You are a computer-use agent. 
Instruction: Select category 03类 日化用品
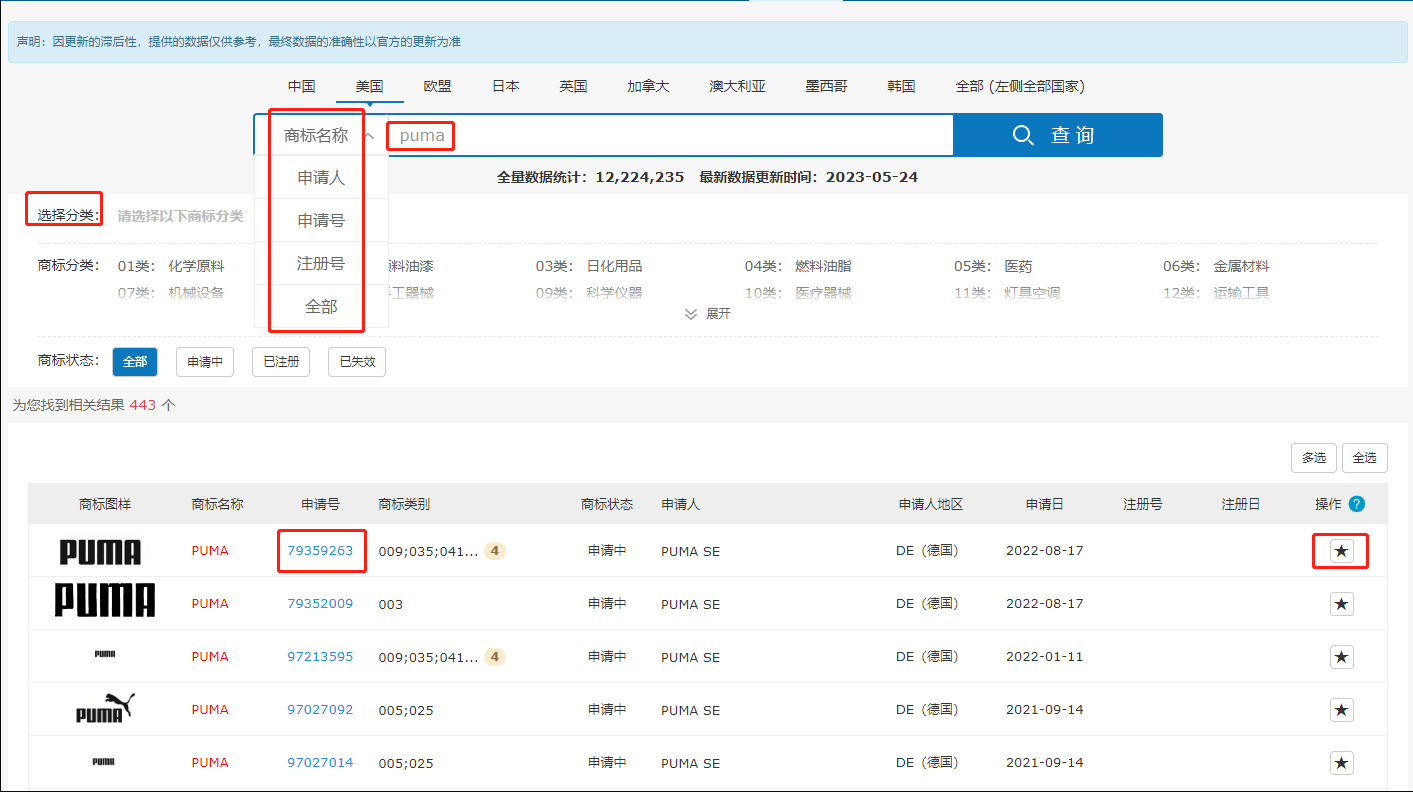[589, 266]
